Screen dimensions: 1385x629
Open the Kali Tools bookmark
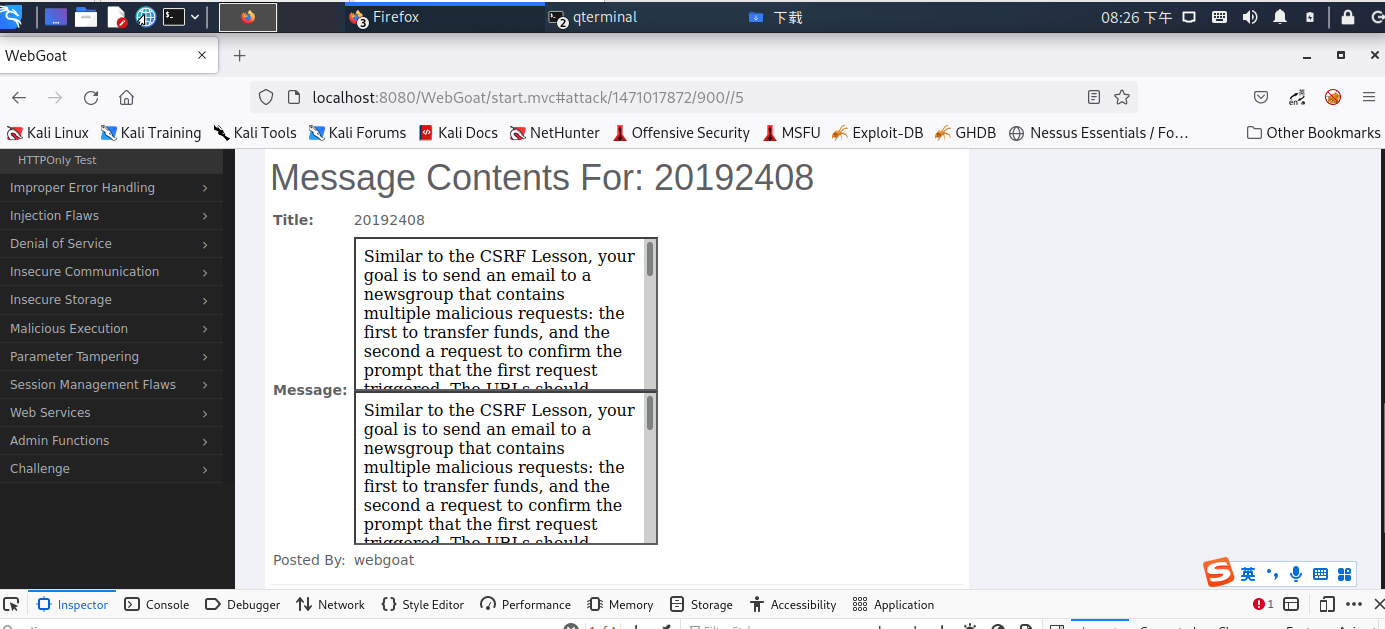(x=255, y=133)
